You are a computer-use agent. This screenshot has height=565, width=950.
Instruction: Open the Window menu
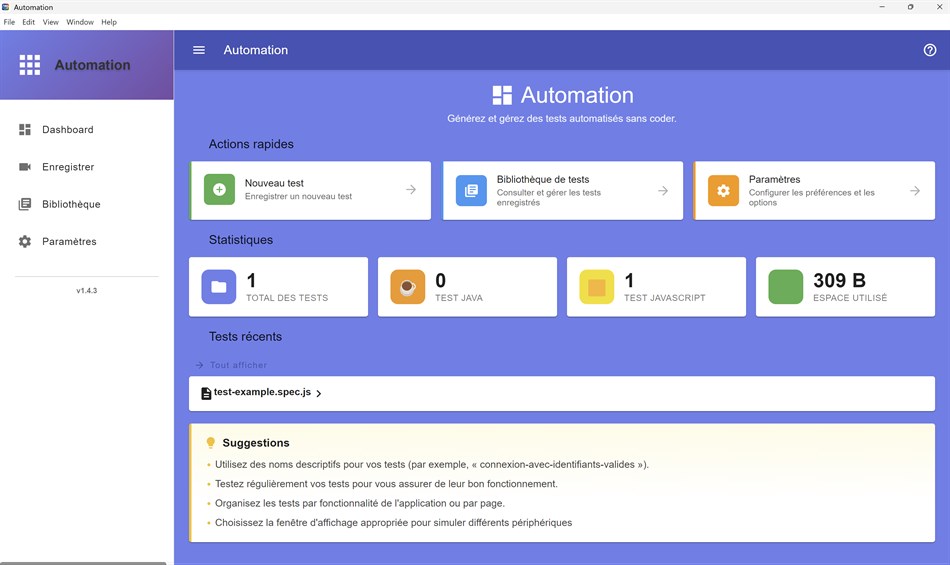click(x=80, y=22)
